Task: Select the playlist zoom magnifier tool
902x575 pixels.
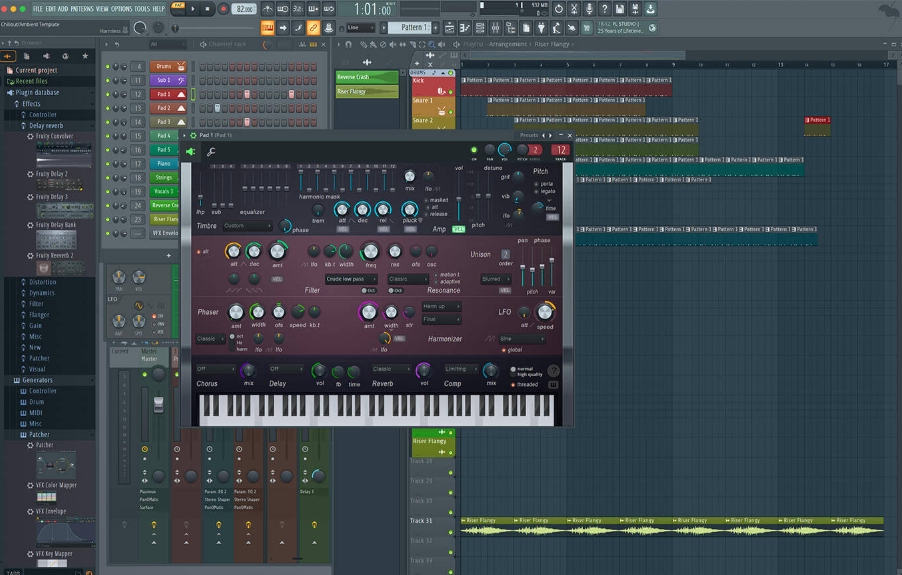Action: coord(432,44)
